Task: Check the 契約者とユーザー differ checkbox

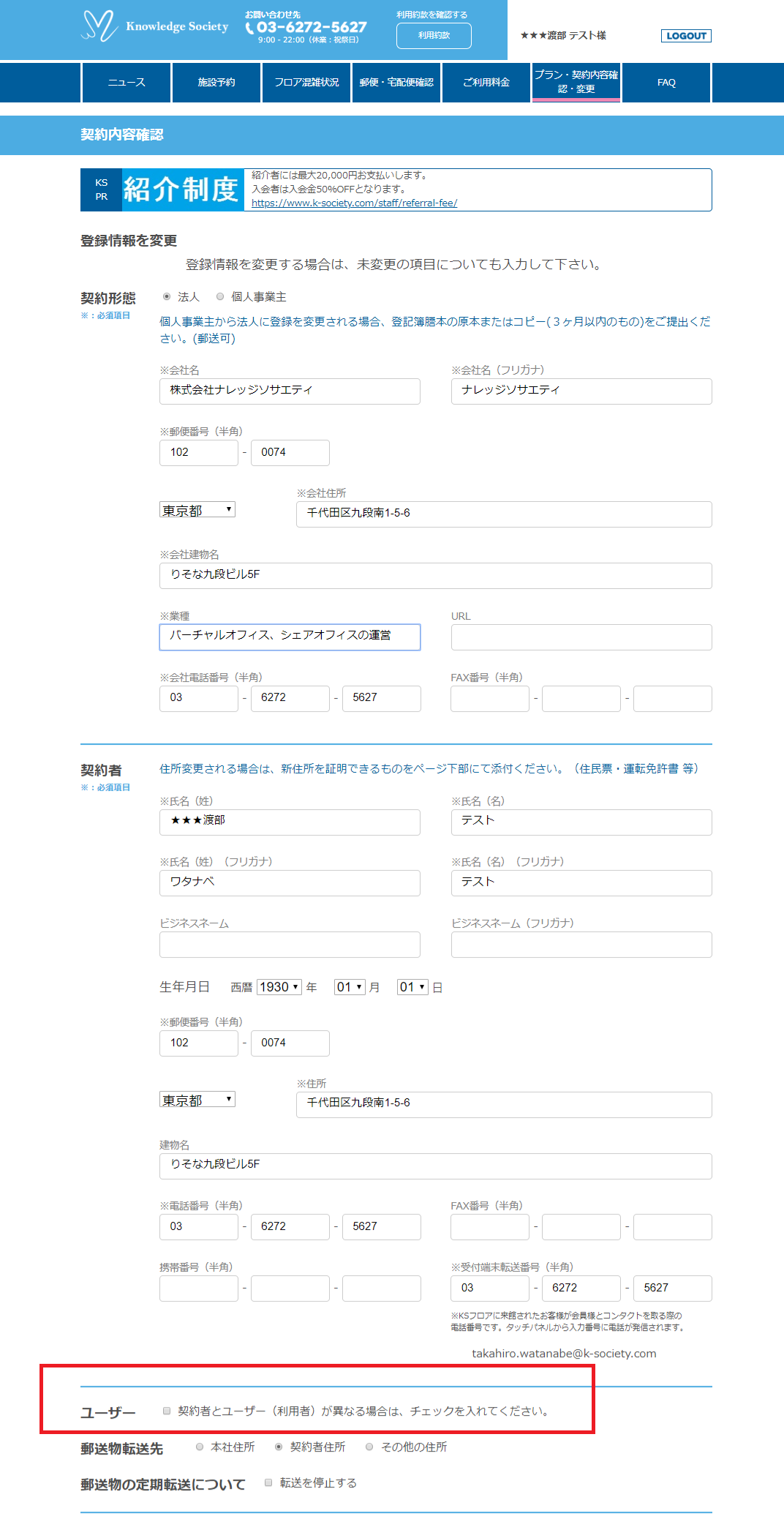Action: (167, 1411)
